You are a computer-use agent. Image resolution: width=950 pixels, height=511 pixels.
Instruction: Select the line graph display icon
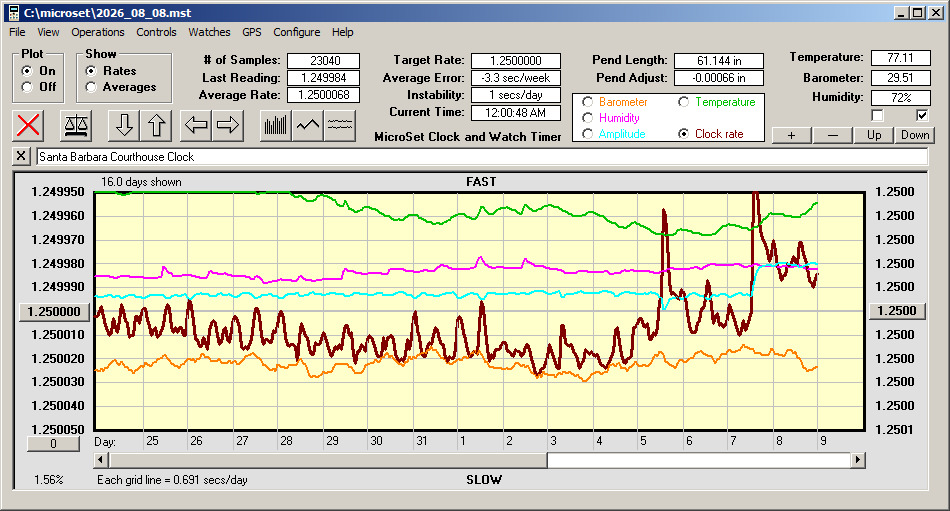tap(308, 125)
